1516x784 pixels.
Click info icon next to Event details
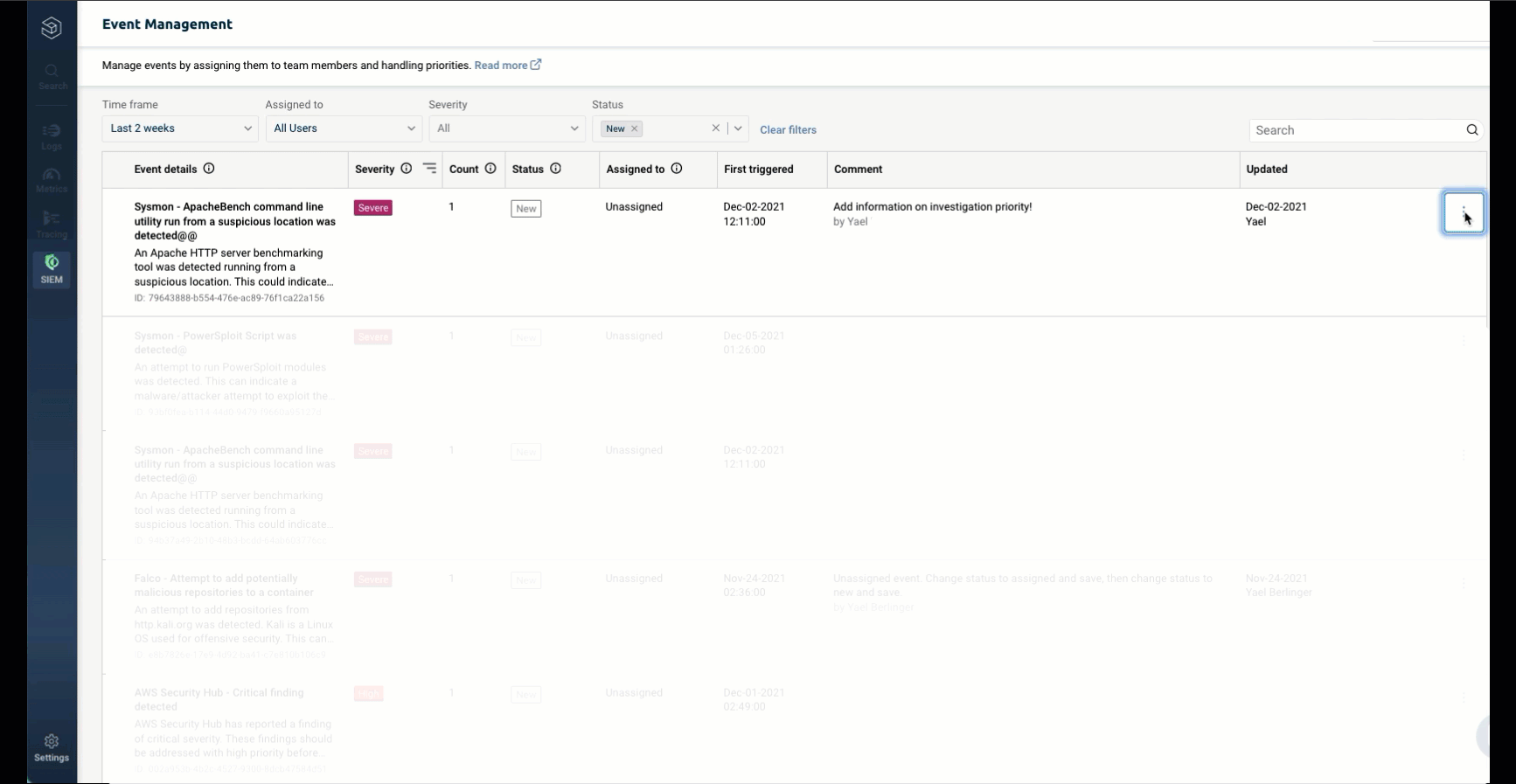pyautogui.click(x=209, y=169)
